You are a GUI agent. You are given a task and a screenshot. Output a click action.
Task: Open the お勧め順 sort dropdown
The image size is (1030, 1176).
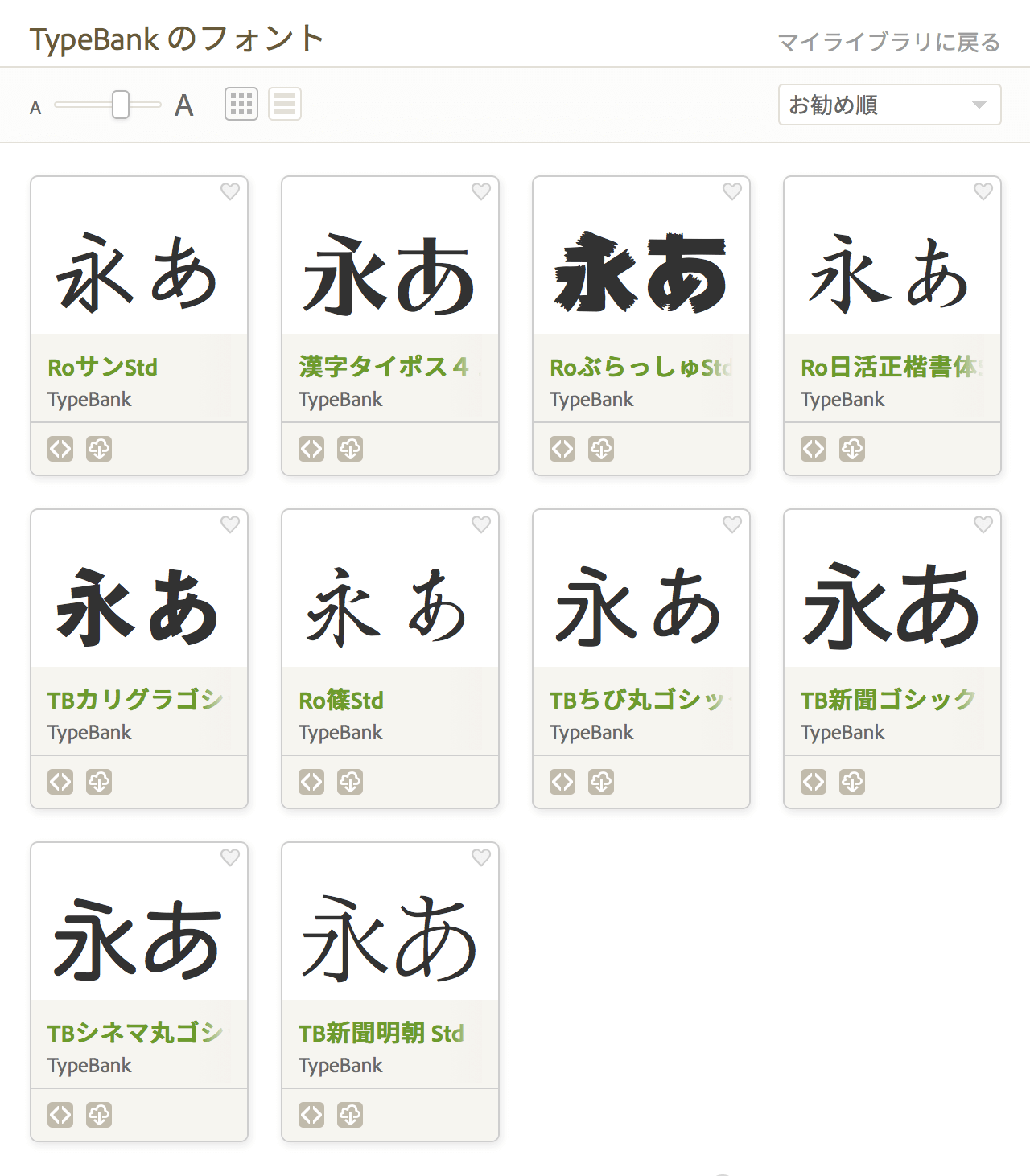click(890, 105)
